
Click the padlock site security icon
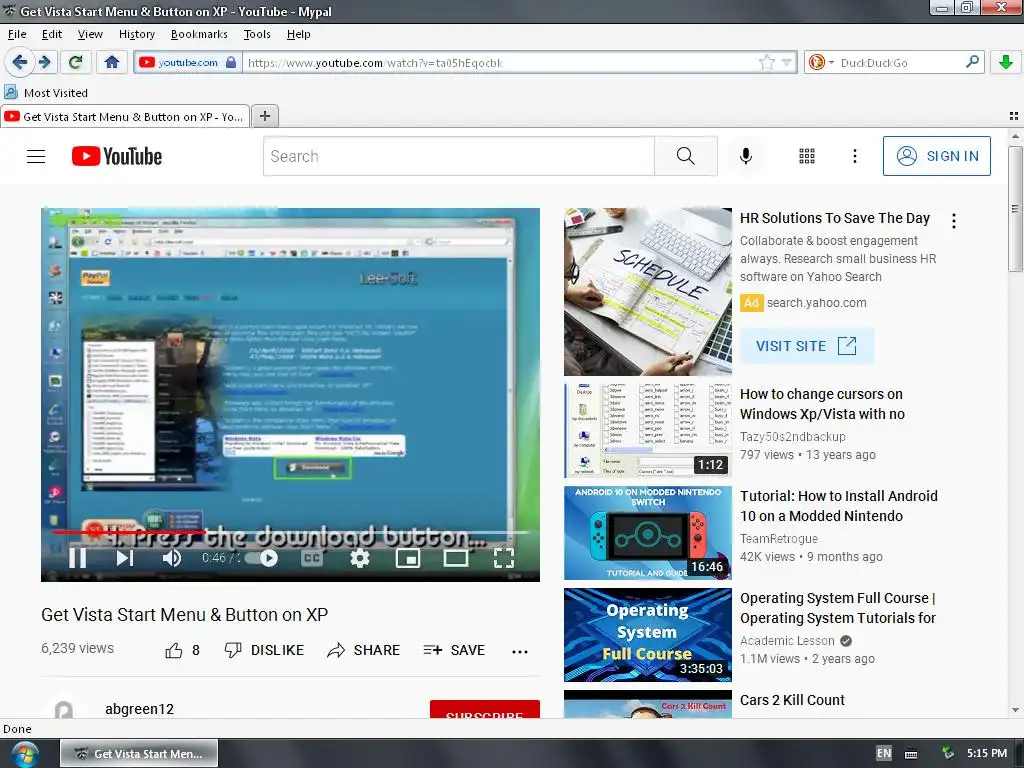click(231, 62)
